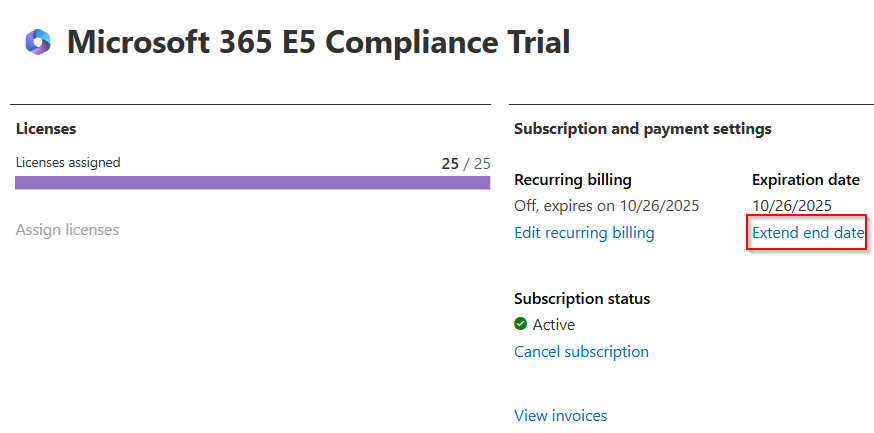Click the green Active status checkmark icon
Screen dimensions: 874x433
click(520, 324)
